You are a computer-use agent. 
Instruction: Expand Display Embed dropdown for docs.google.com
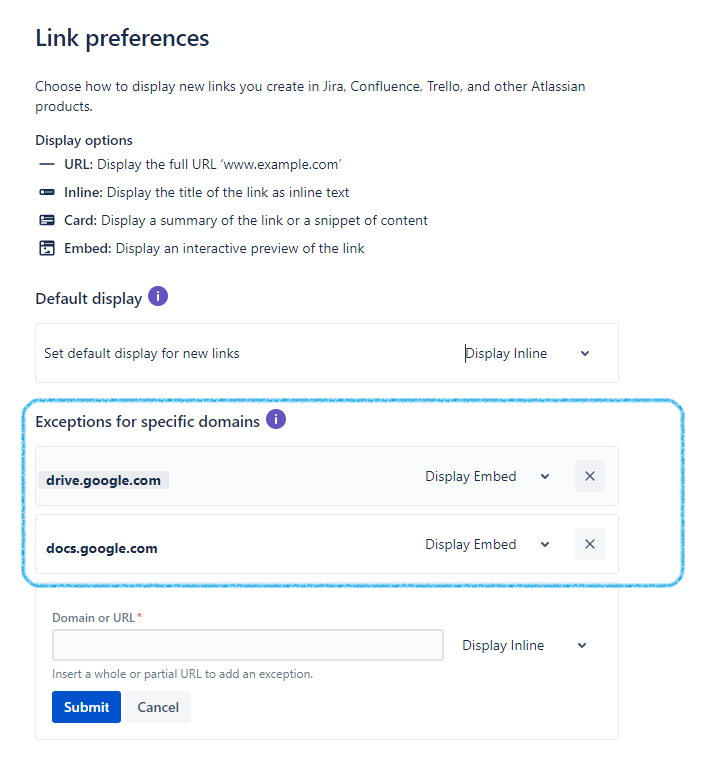pyautogui.click(x=488, y=544)
